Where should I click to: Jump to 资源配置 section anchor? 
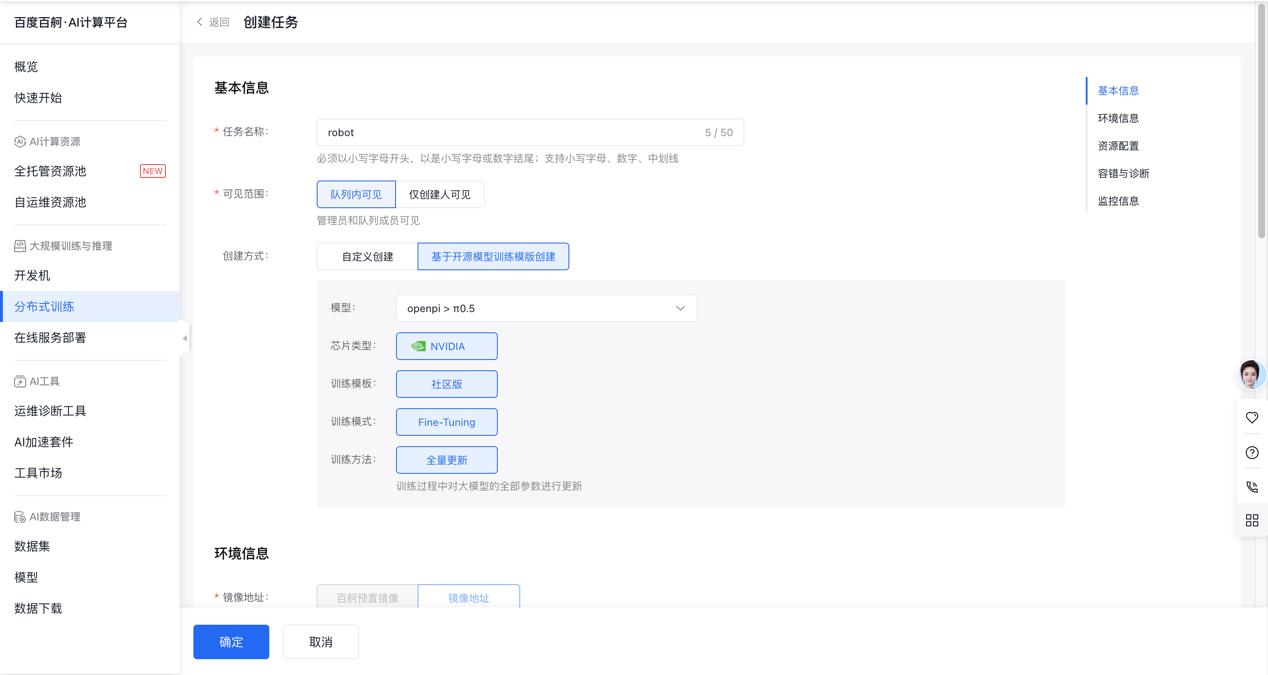point(1118,146)
